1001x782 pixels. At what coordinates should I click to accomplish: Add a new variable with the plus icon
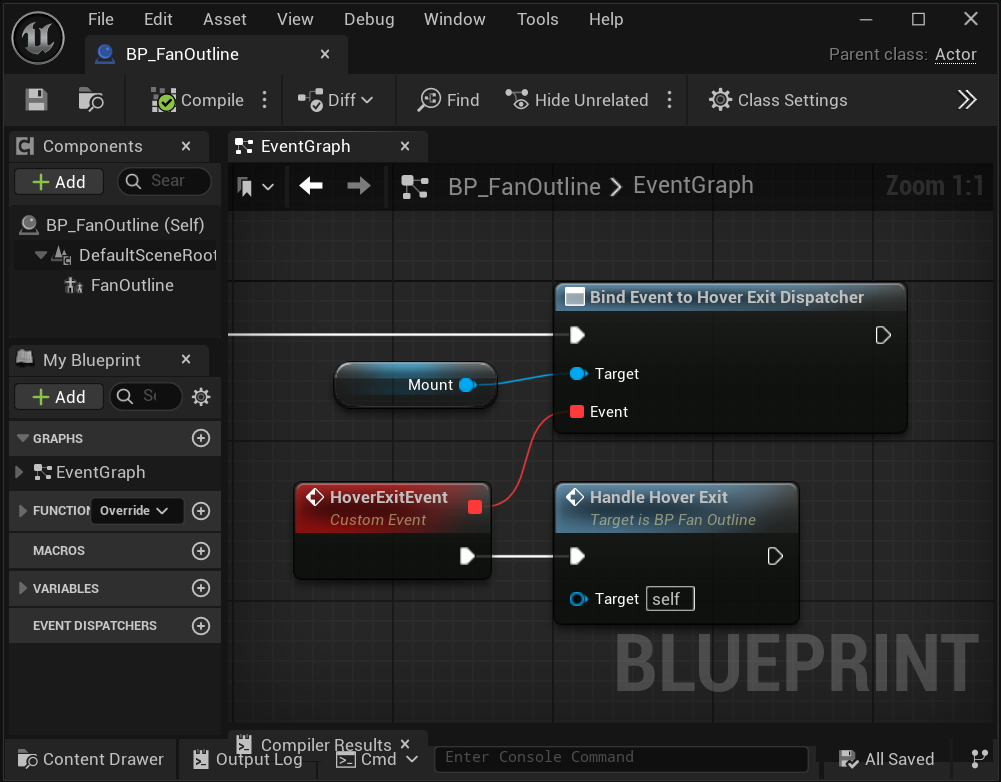tap(201, 588)
